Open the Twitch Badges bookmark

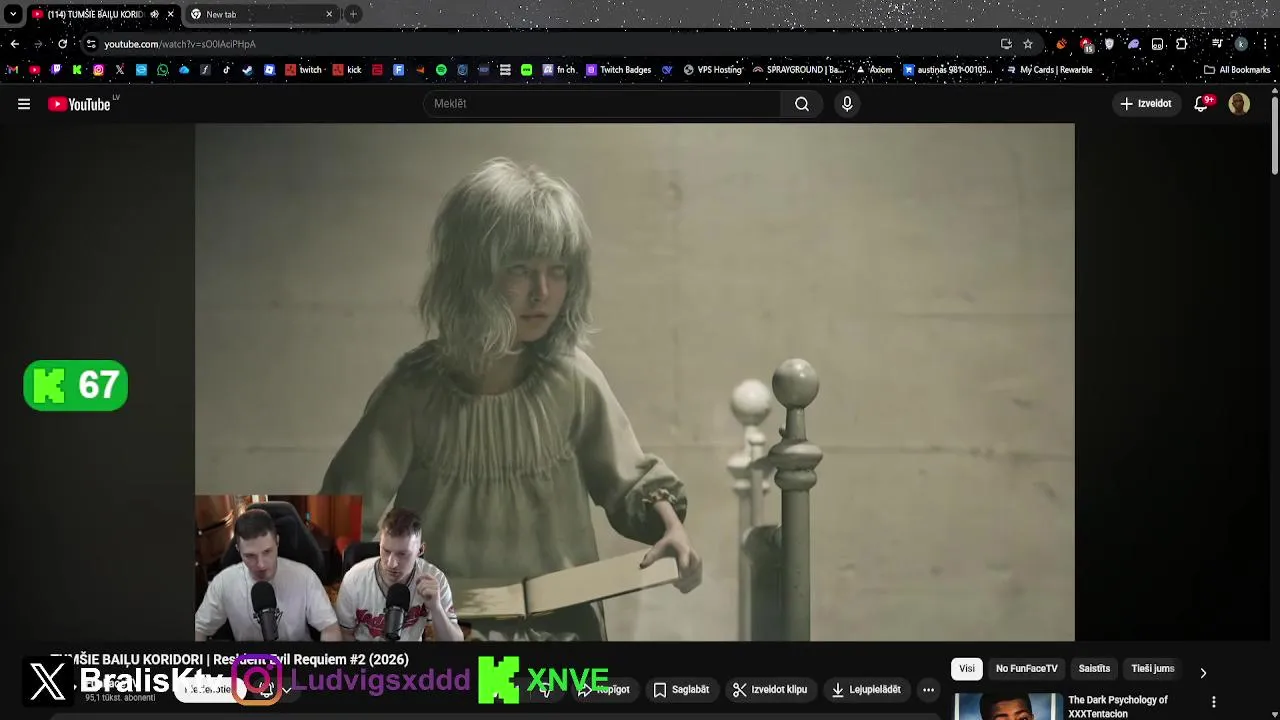[x=619, y=70]
